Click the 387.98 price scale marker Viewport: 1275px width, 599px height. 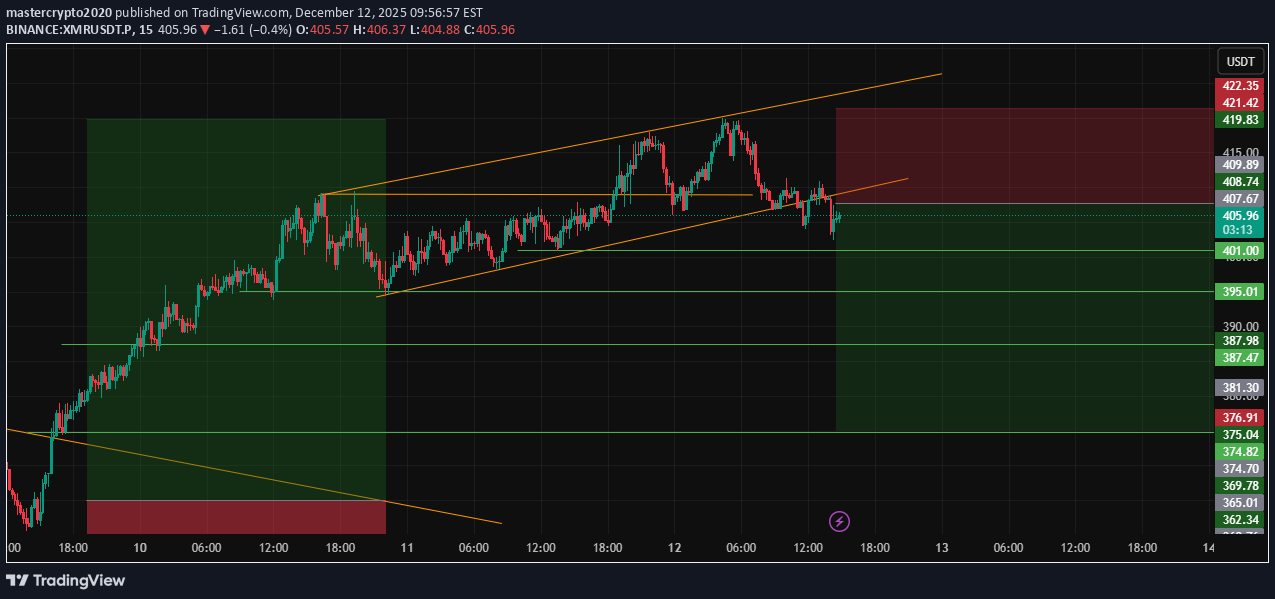[x=1239, y=341]
